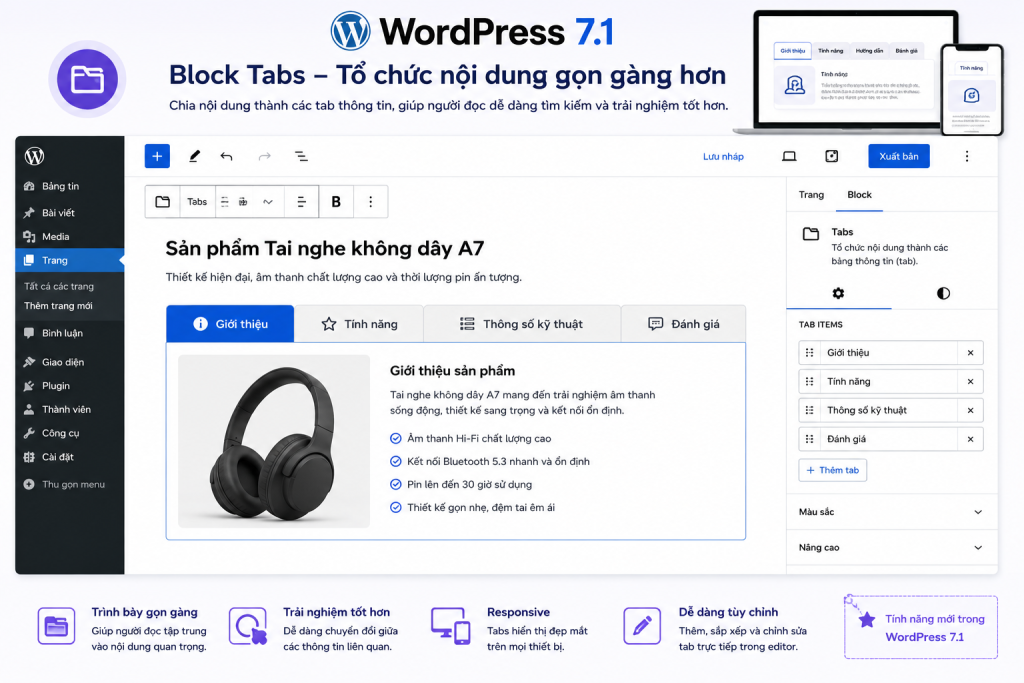This screenshot has height=683, width=1024.
Task: Grab drag handle of Tính năng item
Action: (809, 381)
